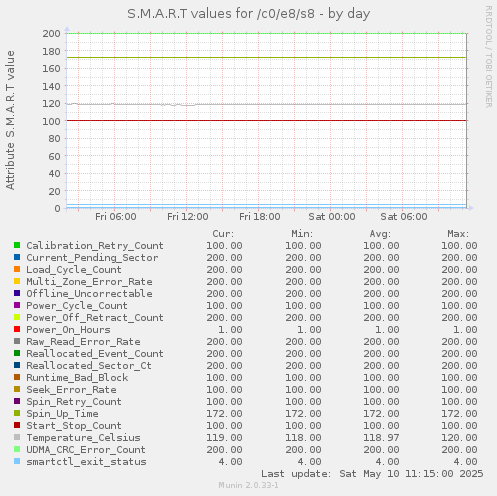Click the Power_Cycle_Count purple legend swatch

pos(17,305)
